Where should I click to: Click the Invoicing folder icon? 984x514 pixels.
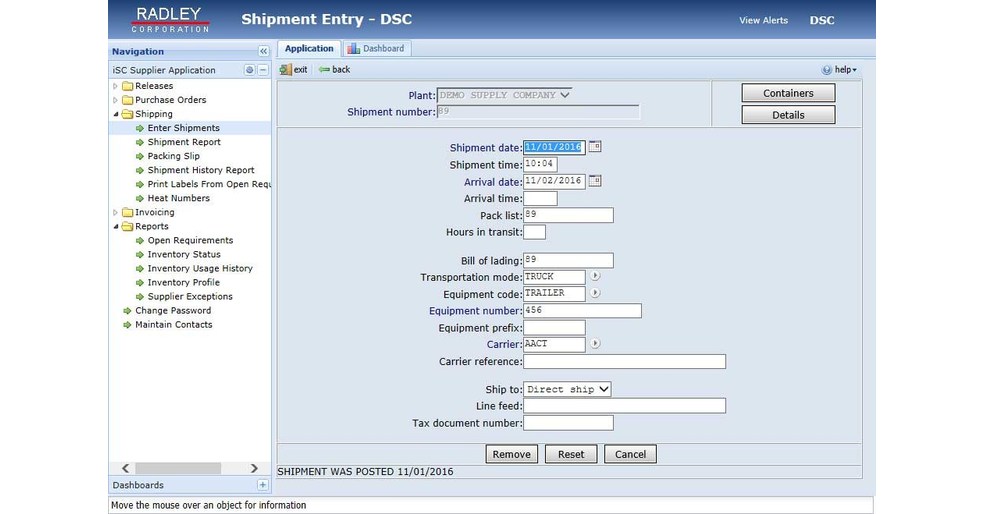pyautogui.click(x=127, y=212)
